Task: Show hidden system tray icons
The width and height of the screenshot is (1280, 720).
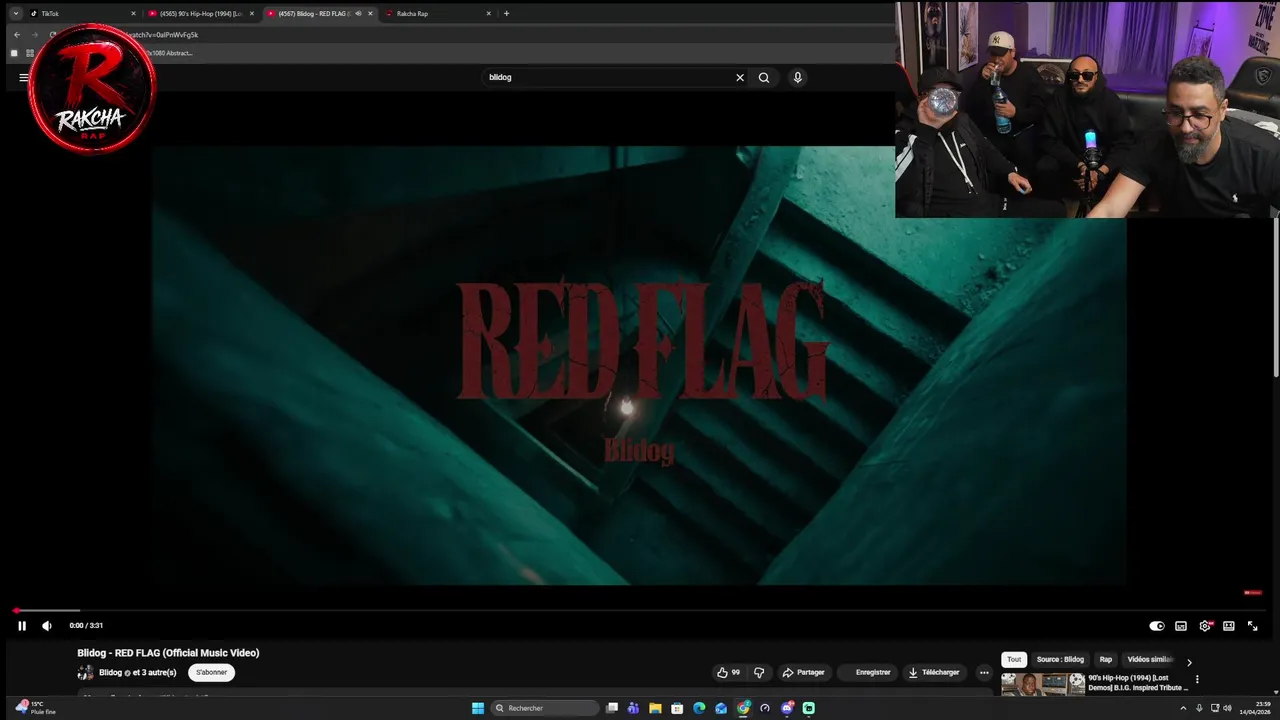Action: coord(1183,708)
